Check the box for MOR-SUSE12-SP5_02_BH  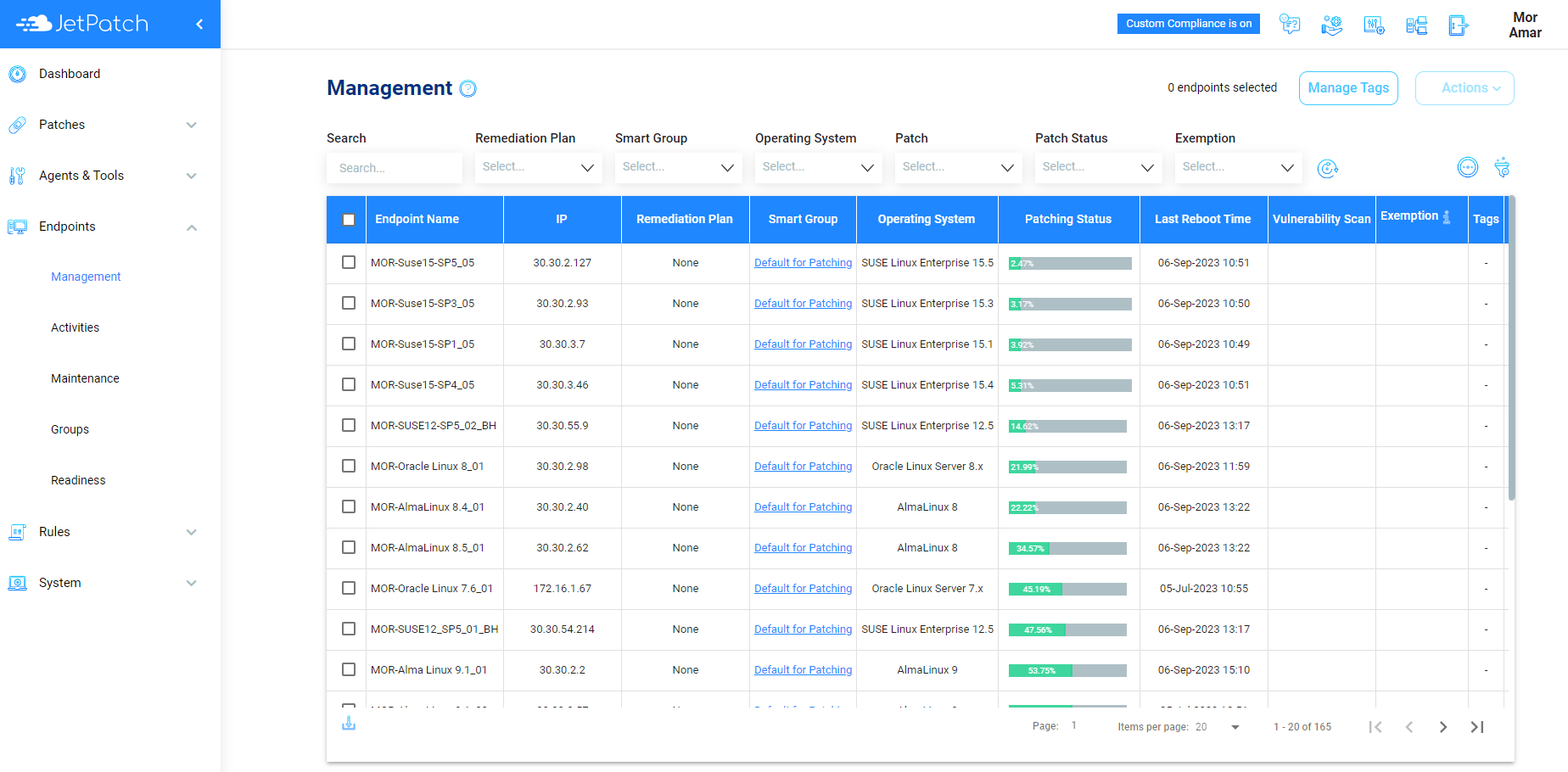coord(349,425)
